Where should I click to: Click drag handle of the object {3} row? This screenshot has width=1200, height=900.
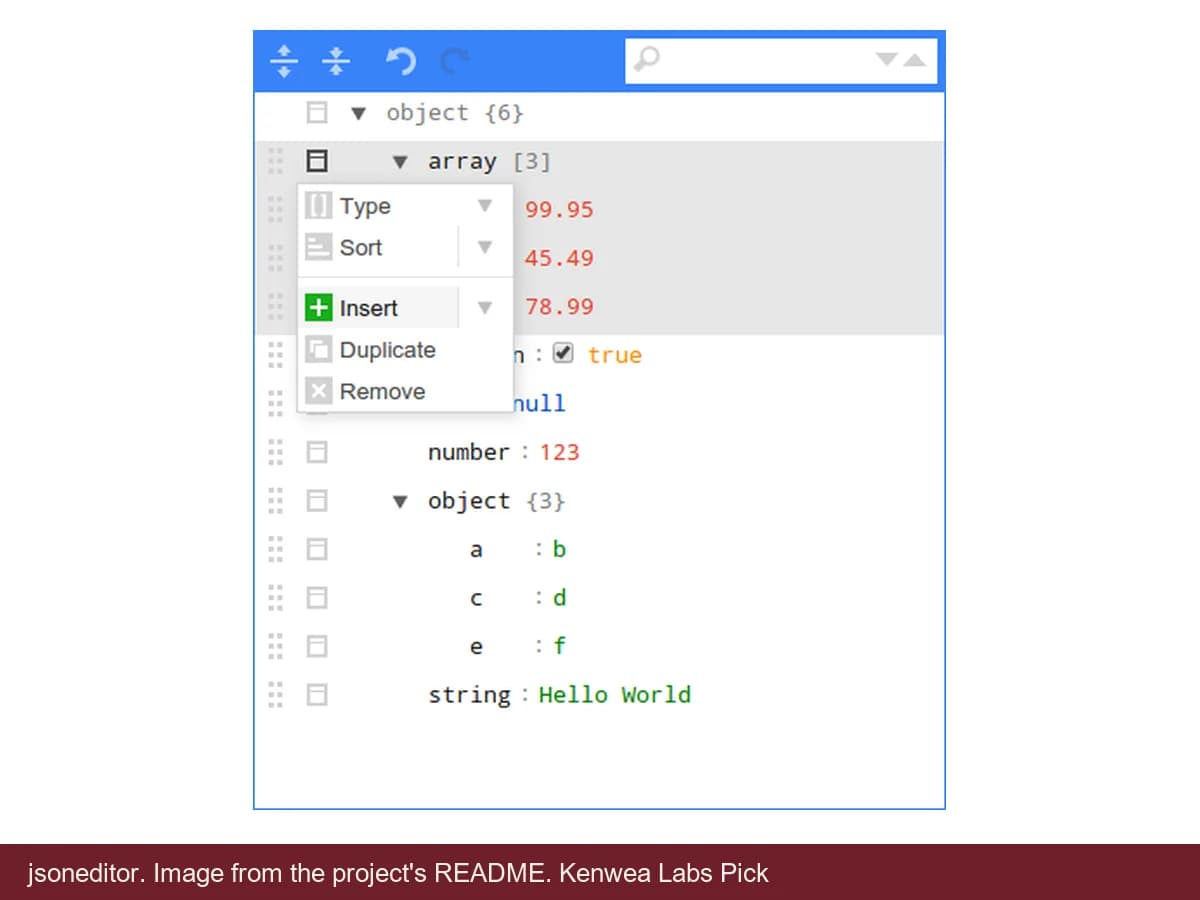click(x=276, y=501)
